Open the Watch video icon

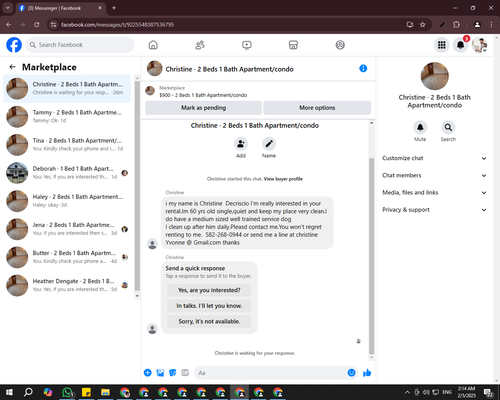click(247, 45)
